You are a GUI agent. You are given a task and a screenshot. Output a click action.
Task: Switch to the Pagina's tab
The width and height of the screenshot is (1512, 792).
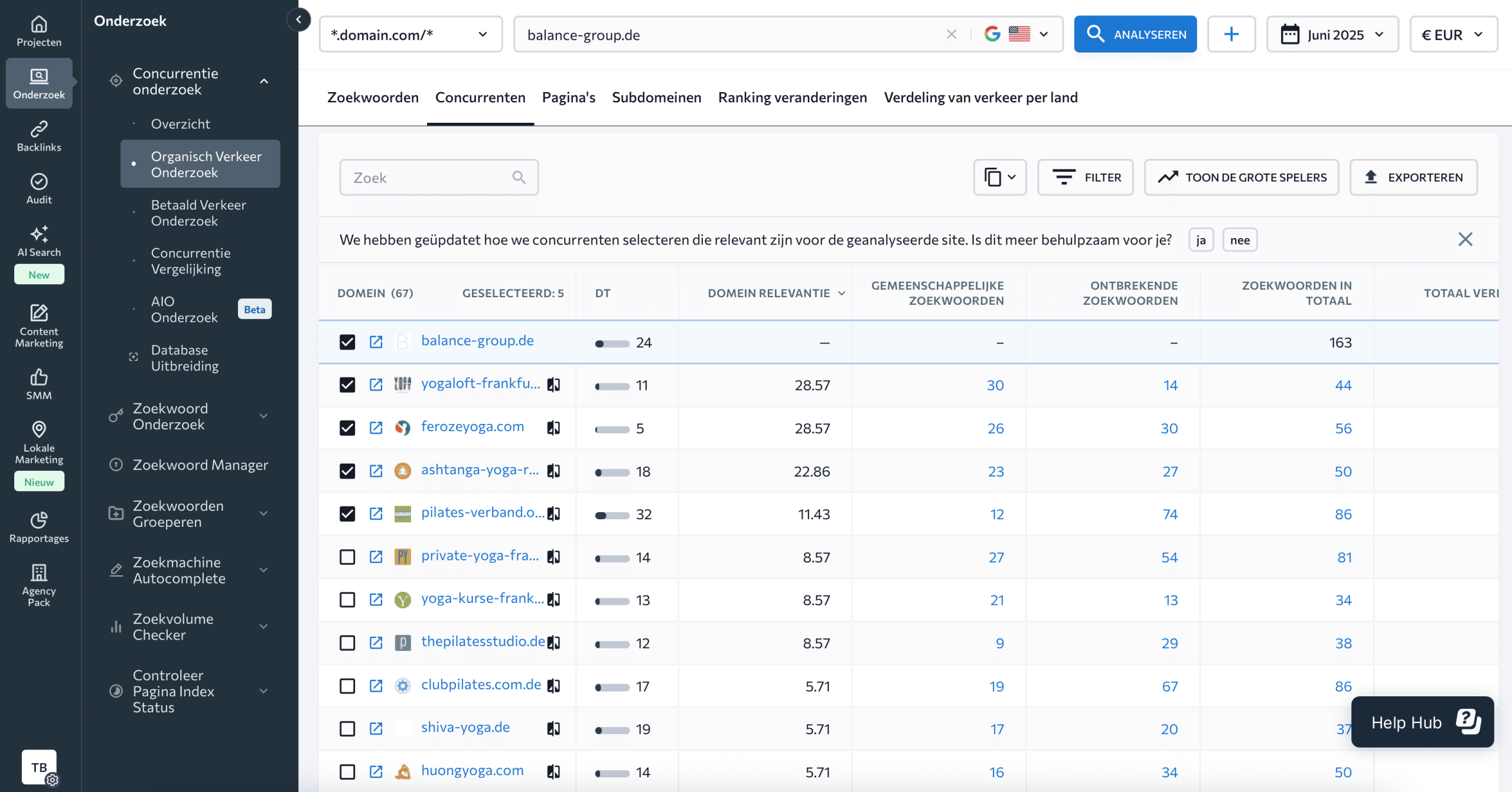coord(568,97)
